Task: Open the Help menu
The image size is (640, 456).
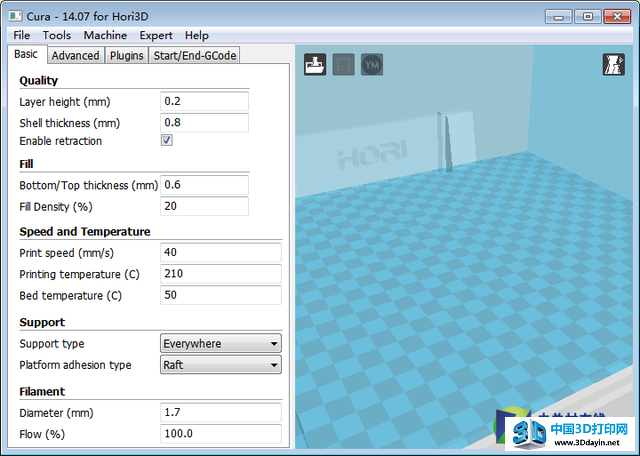Action: [197, 36]
